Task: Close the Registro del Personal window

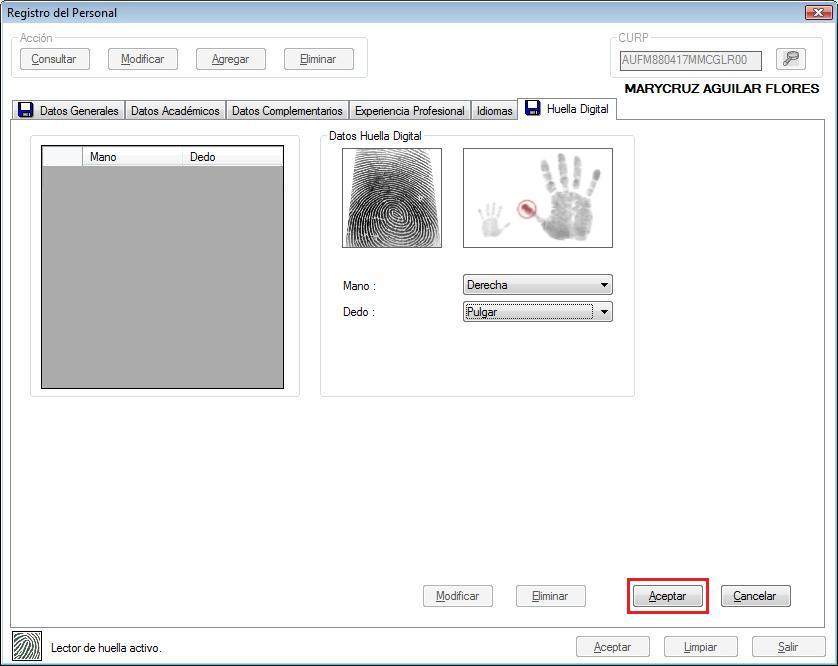Action: [818, 12]
